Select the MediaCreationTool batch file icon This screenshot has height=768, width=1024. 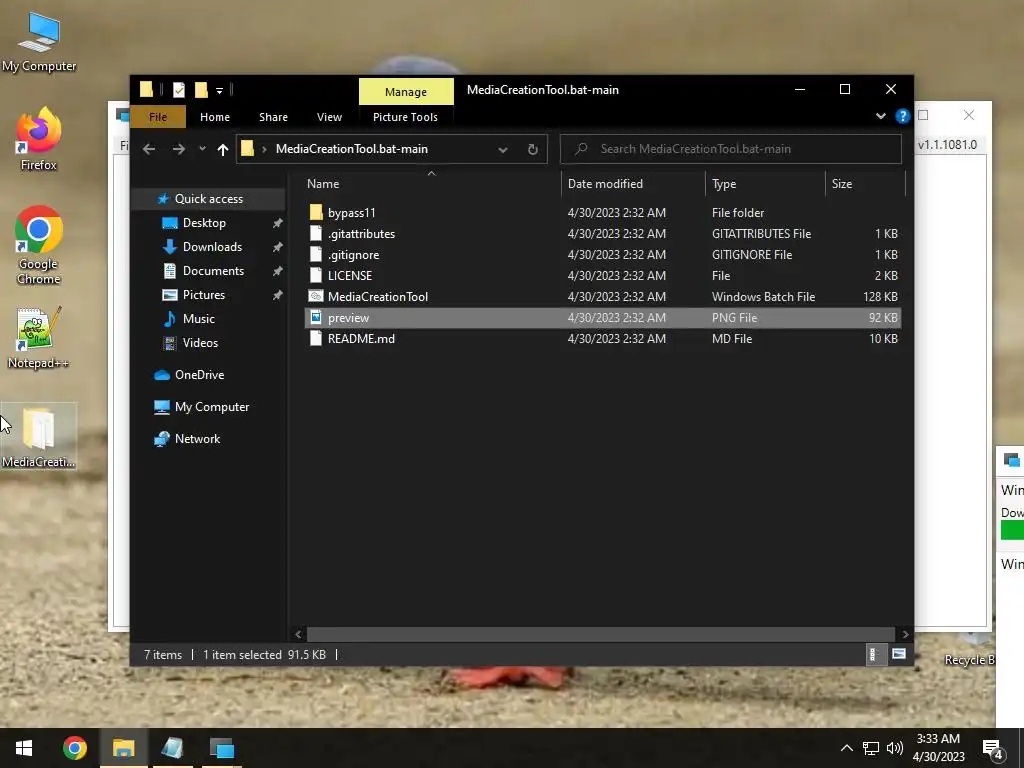point(316,296)
